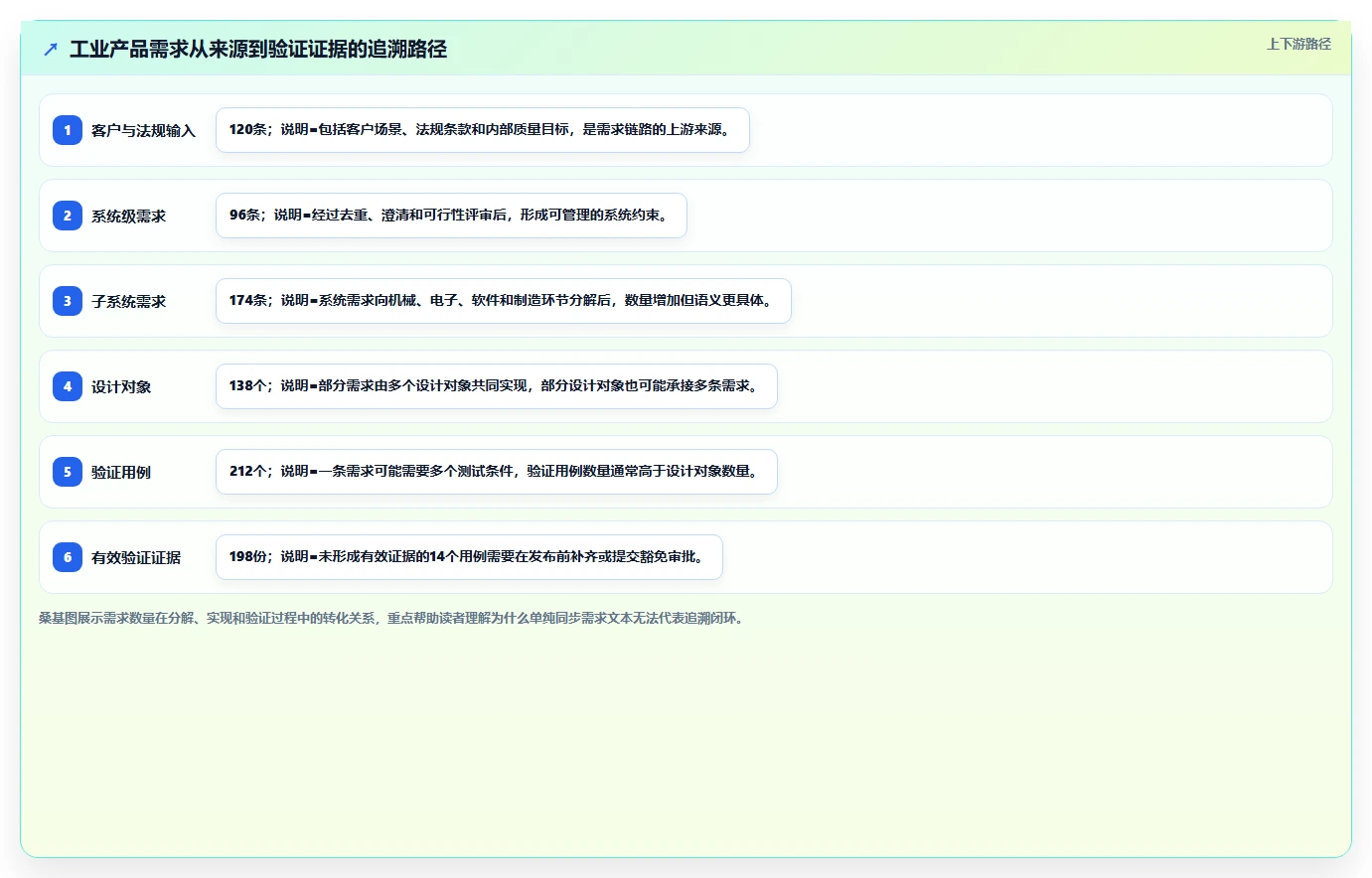Open the 212个 description box

tap(497, 472)
